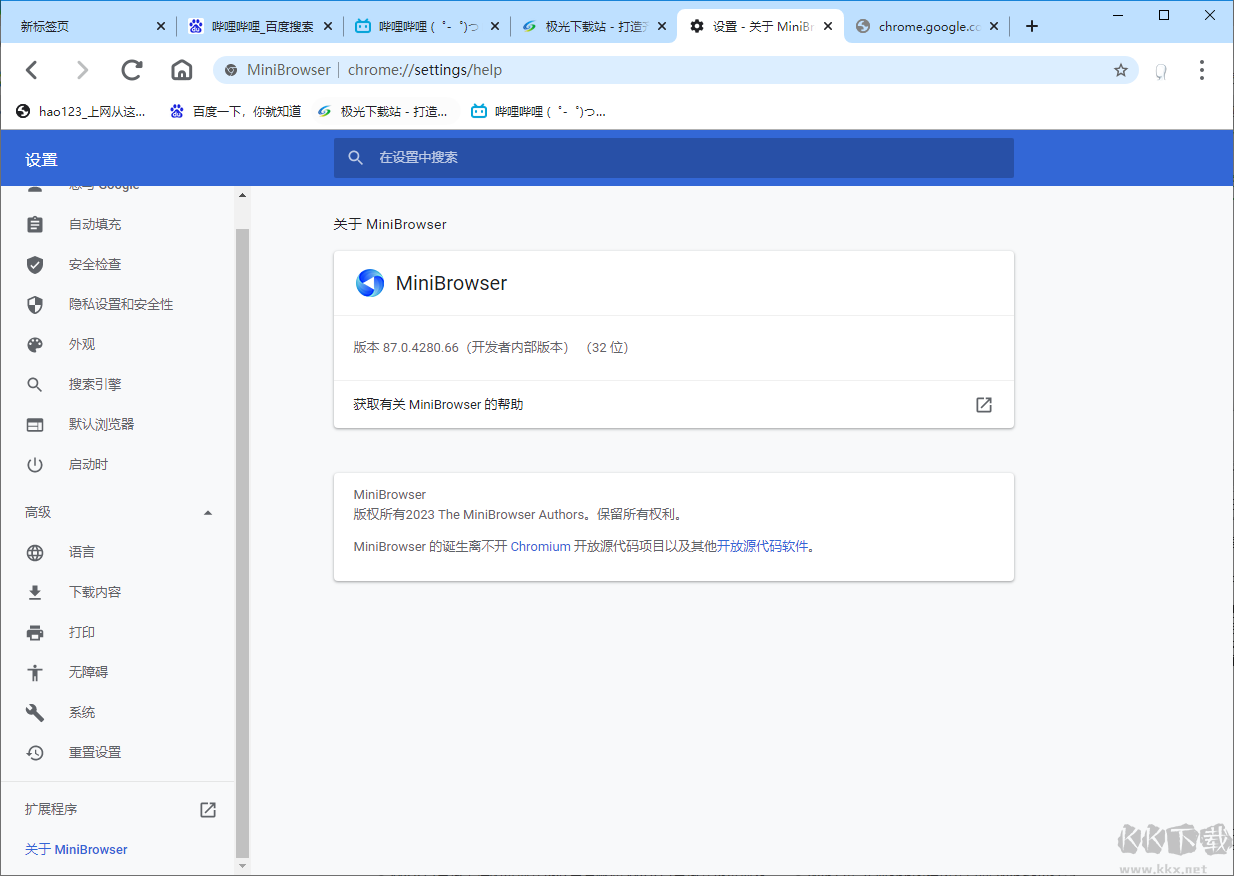Screen dimensions: 1234x876
Task: Open the Chromium project link
Action: click(x=541, y=547)
